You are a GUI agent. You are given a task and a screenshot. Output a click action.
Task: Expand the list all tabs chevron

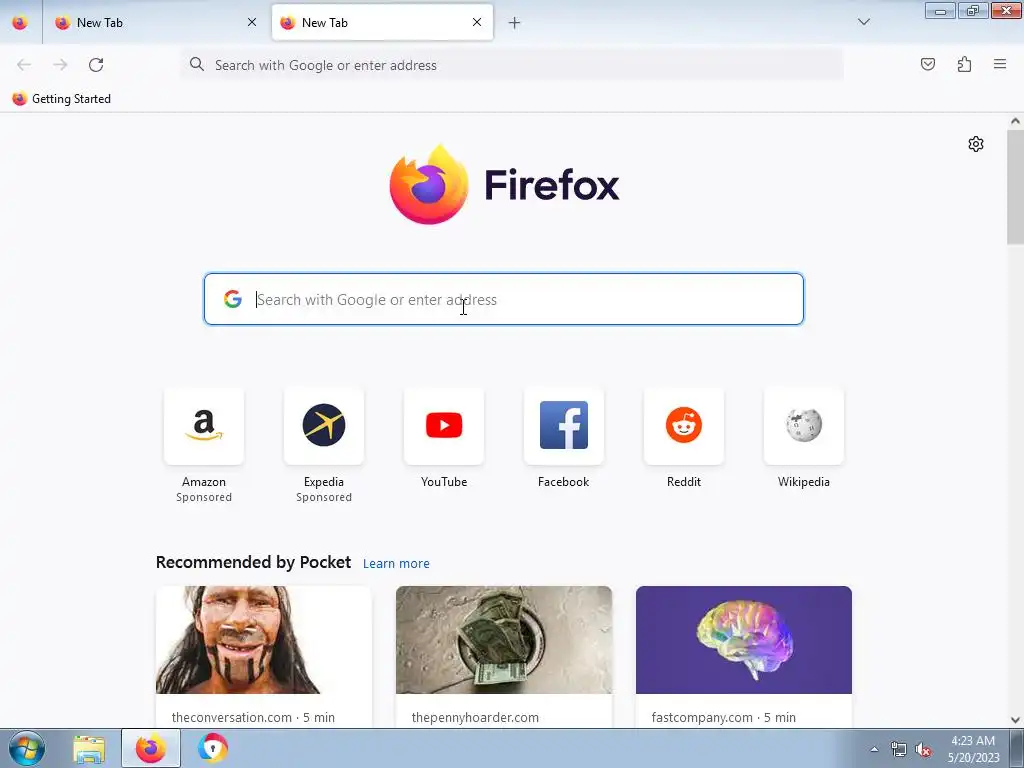click(863, 22)
